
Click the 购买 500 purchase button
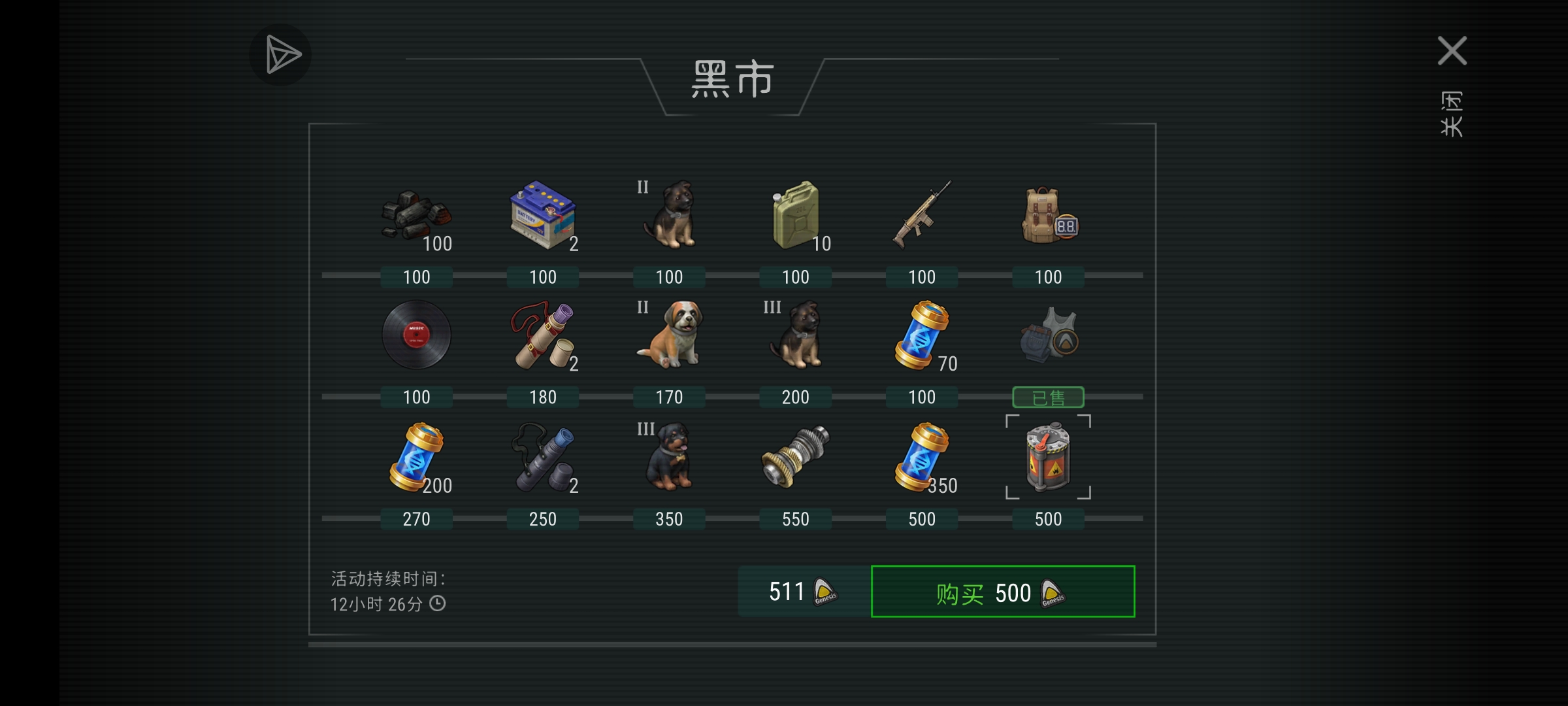point(1003,592)
